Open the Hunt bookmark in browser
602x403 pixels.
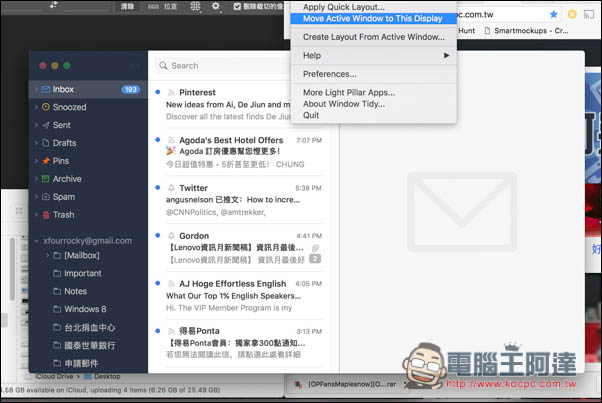pyautogui.click(x=466, y=31)
